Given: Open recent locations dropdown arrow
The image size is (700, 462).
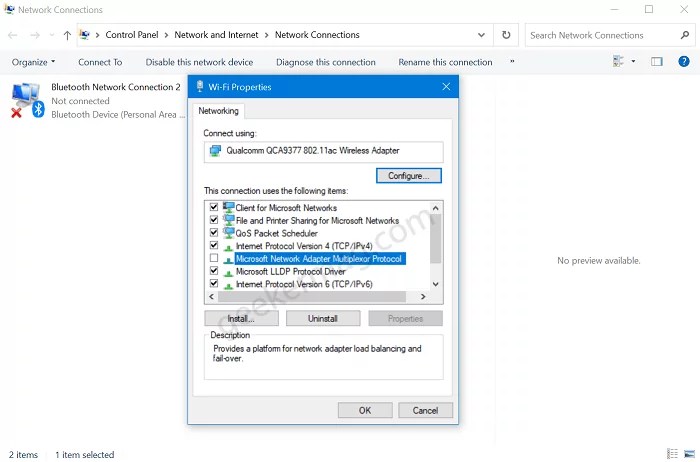Looking at the screenshot, I should 52,35.
